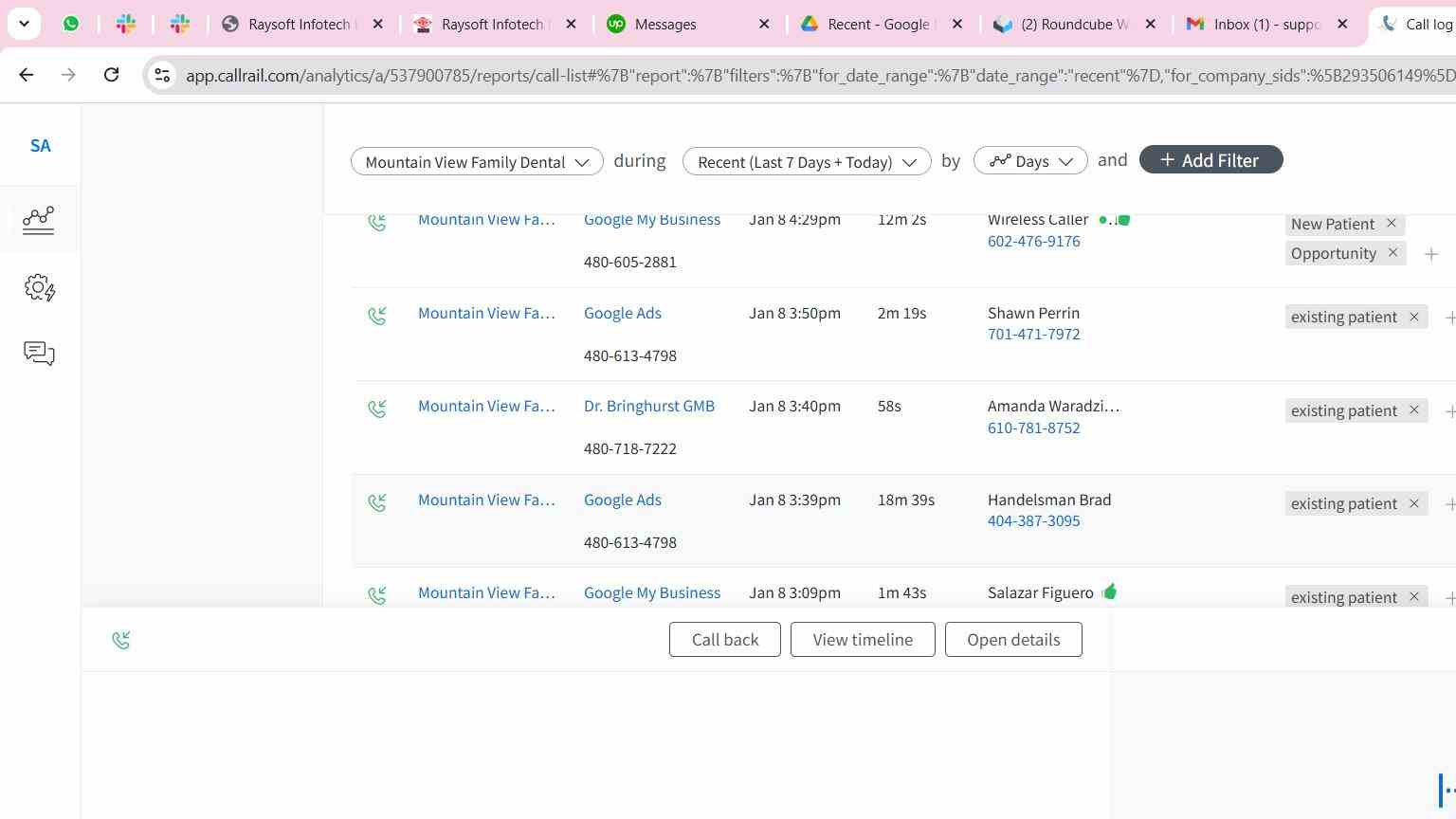Click the SA account avatar
Screen dimensions: 1456x819
40,146
